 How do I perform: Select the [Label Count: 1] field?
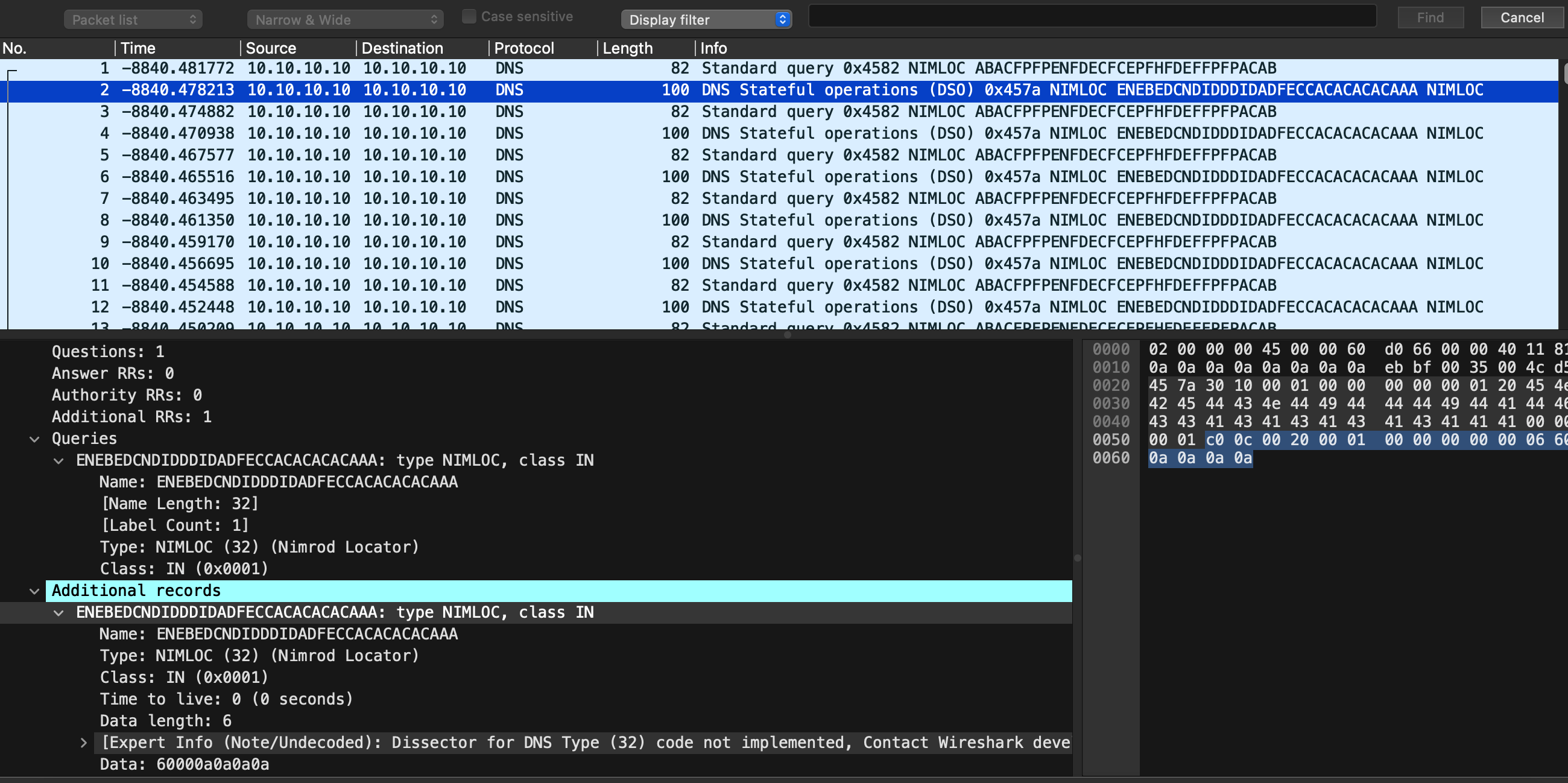[175, 526]
